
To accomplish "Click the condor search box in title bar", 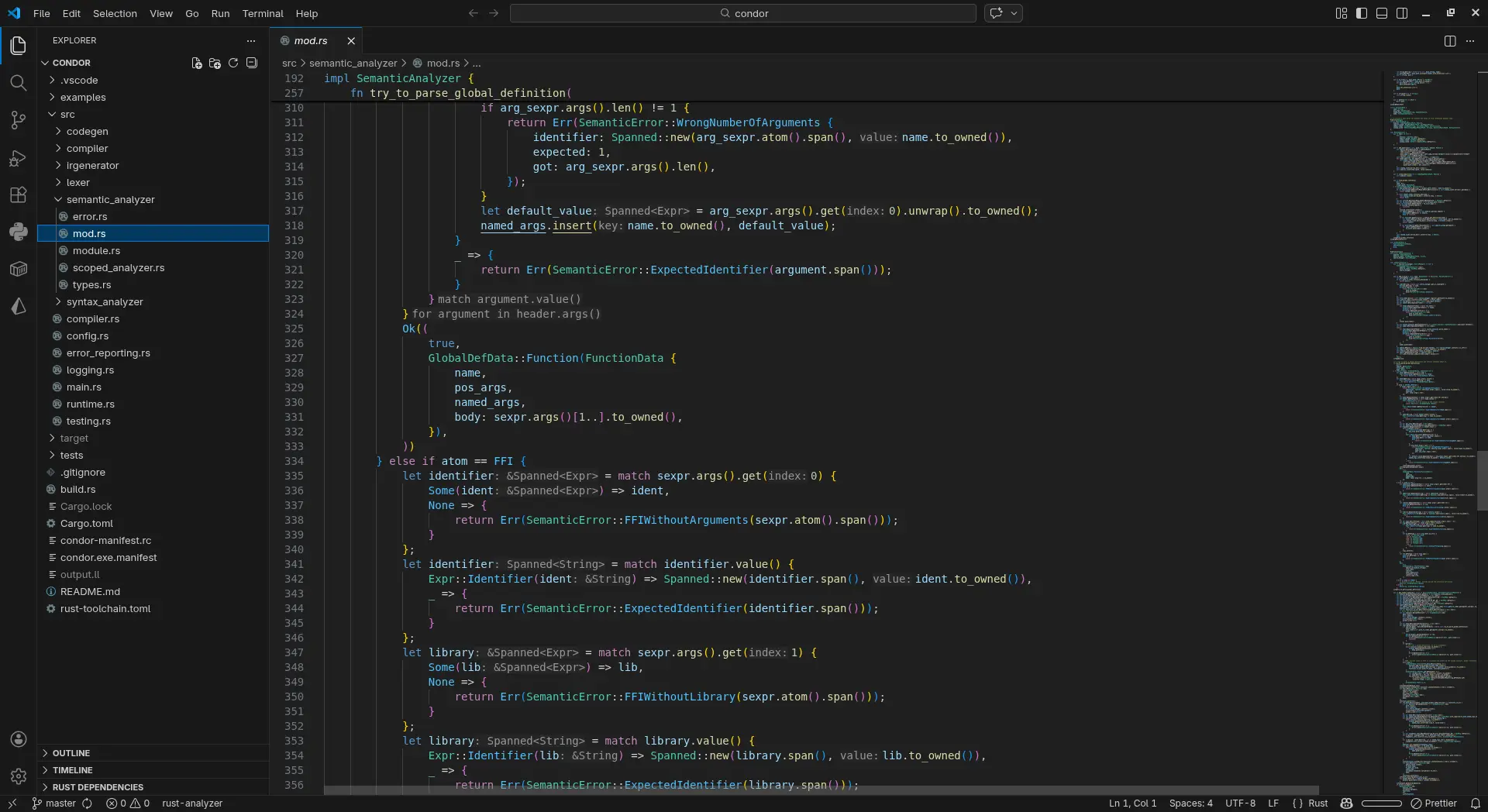I will (743, 13).
